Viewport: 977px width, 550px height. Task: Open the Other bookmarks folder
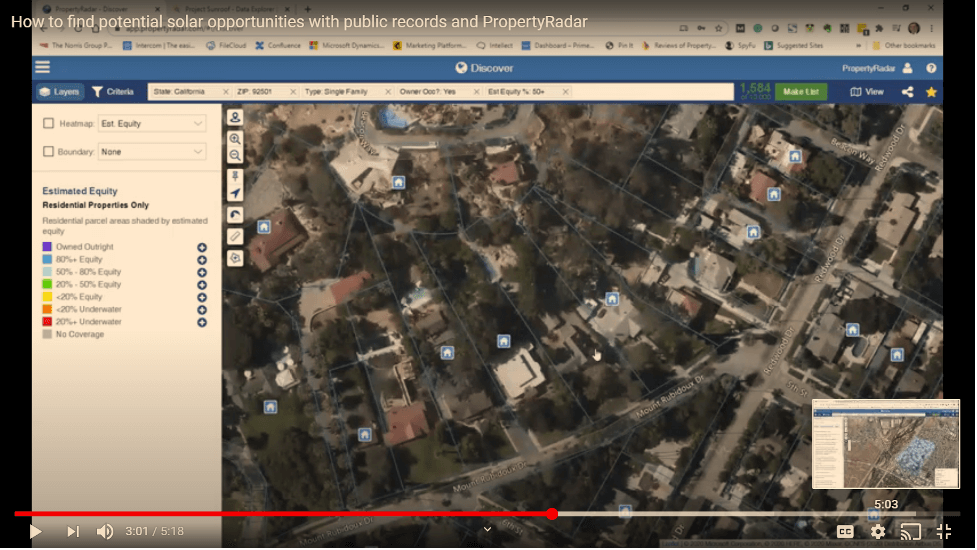click(x=904, y=45)
